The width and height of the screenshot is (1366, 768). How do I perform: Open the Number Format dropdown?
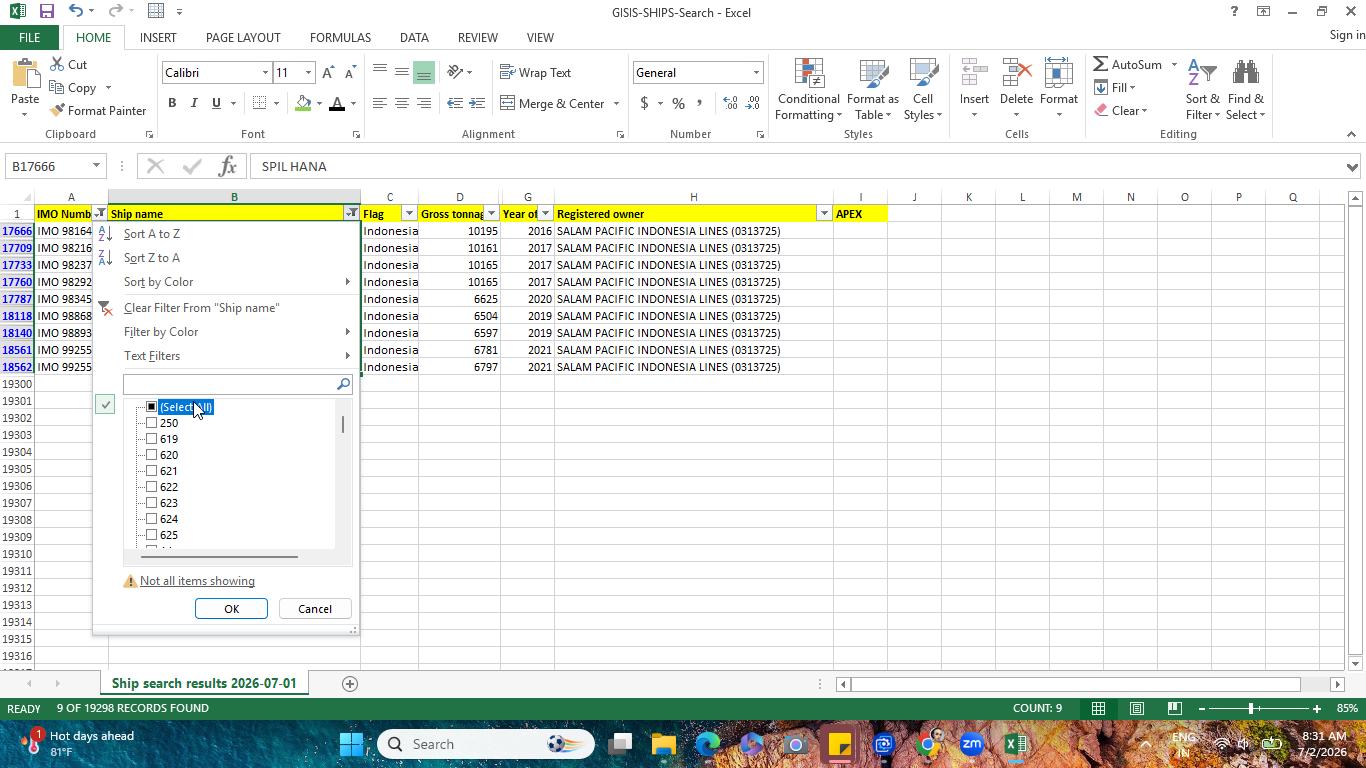point(756,73)
